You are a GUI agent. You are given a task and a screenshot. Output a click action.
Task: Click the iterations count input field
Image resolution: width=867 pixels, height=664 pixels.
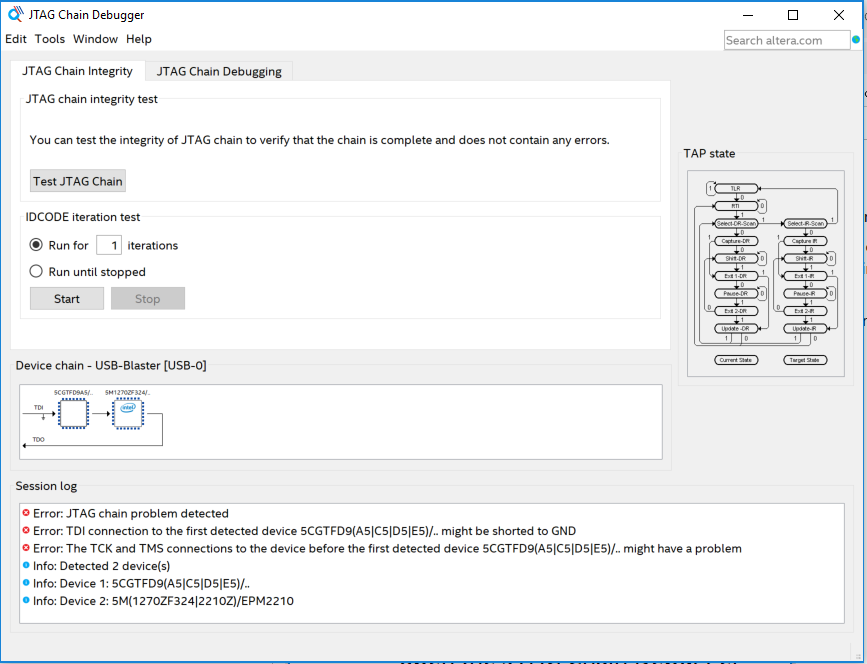click(x=109, y=245)
